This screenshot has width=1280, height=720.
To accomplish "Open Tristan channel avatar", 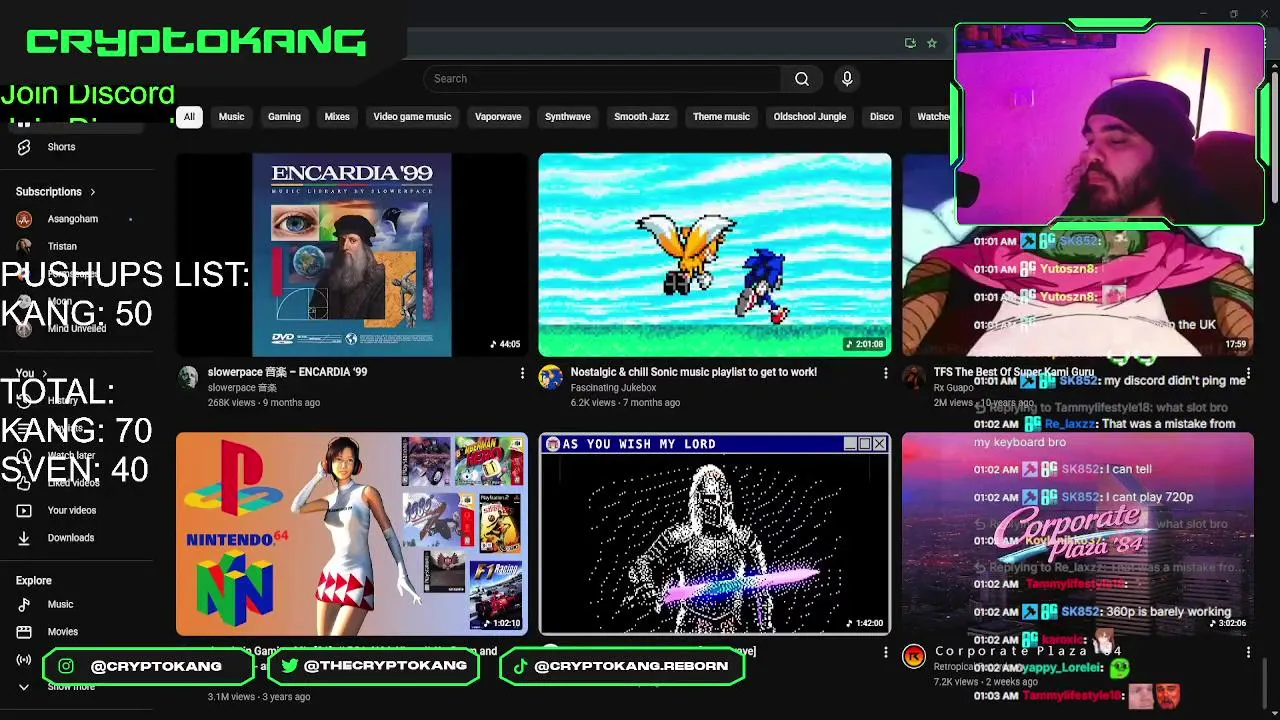I will [24, 246].
